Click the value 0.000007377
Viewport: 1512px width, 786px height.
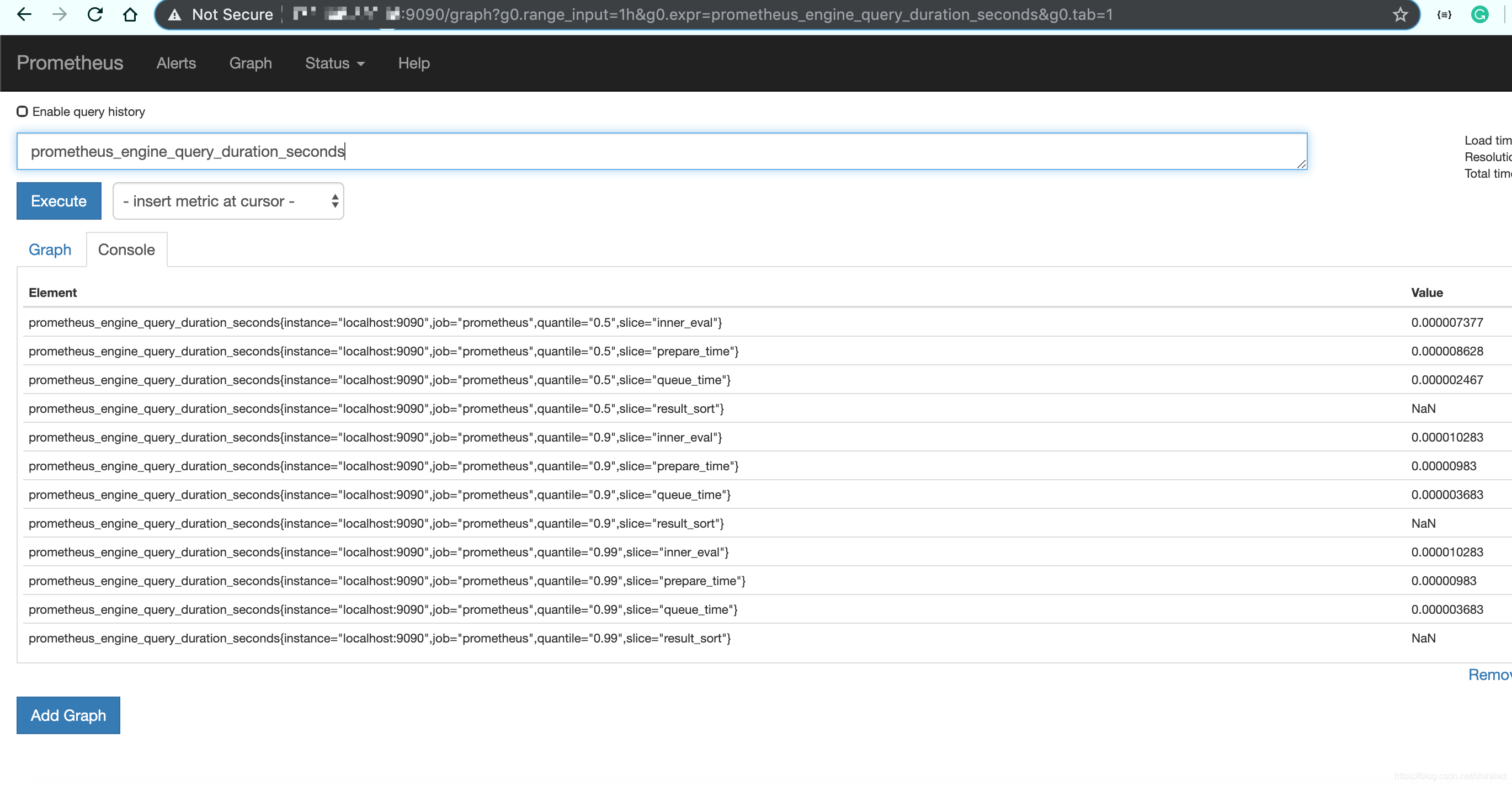coord(1447,322)
